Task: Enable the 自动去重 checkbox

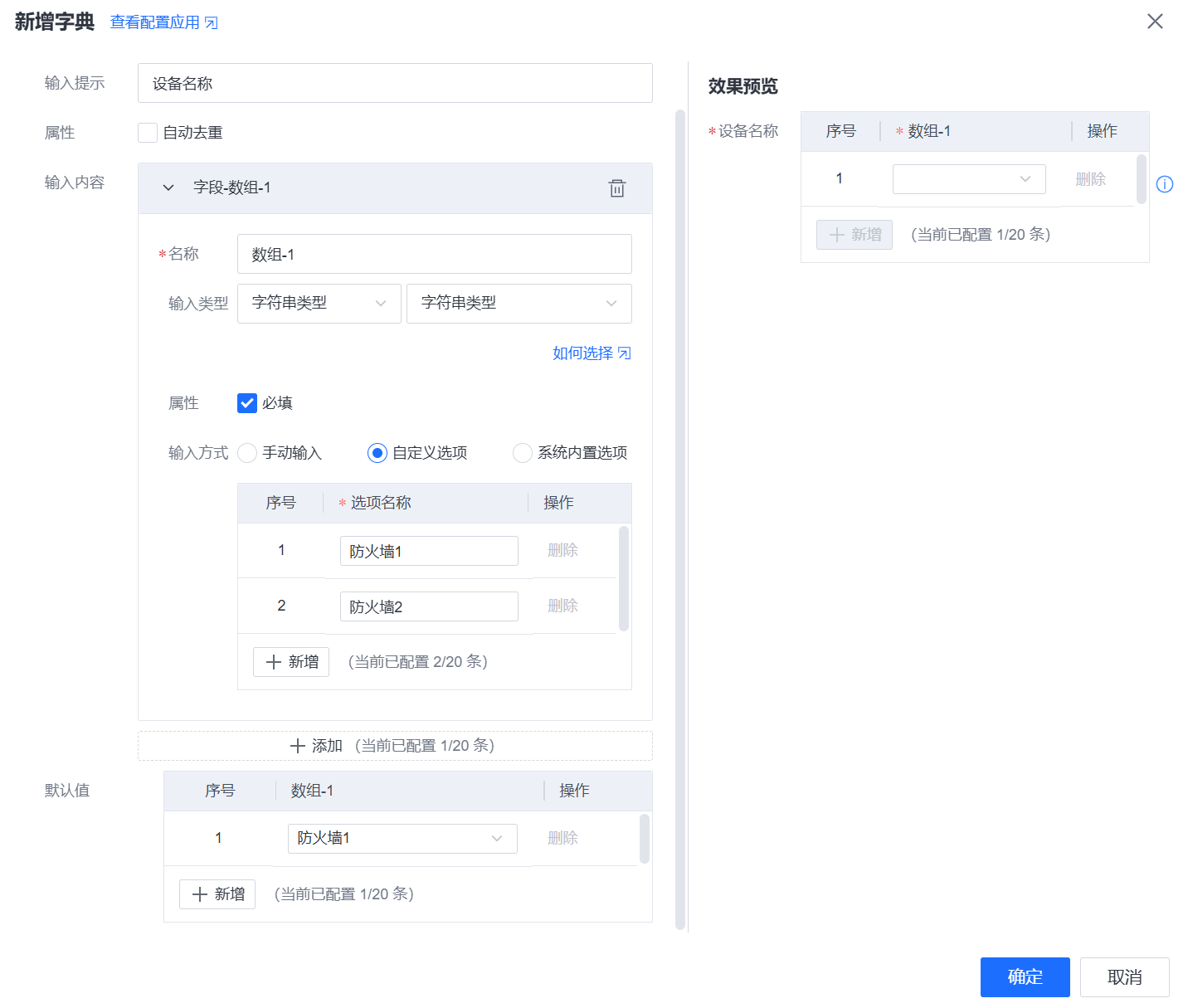Action: coord(148,133)
